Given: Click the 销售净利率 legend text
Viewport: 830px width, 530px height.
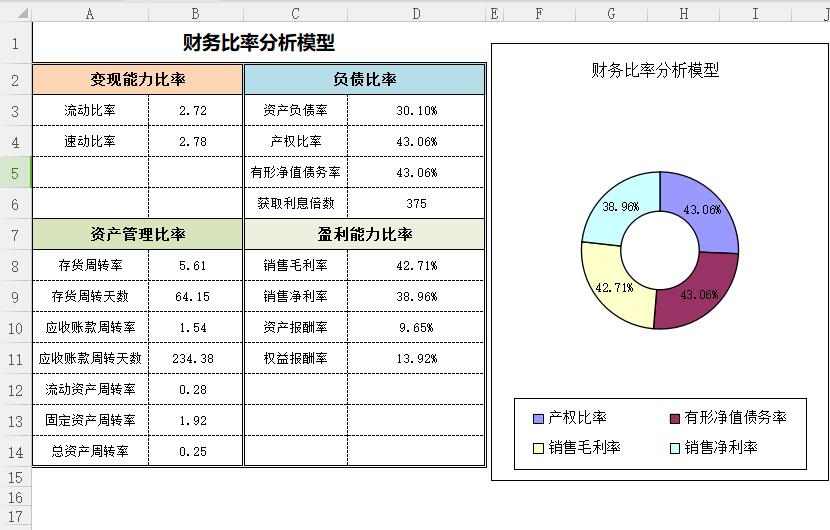Looking at the screenshot, I should click(720, 448).
